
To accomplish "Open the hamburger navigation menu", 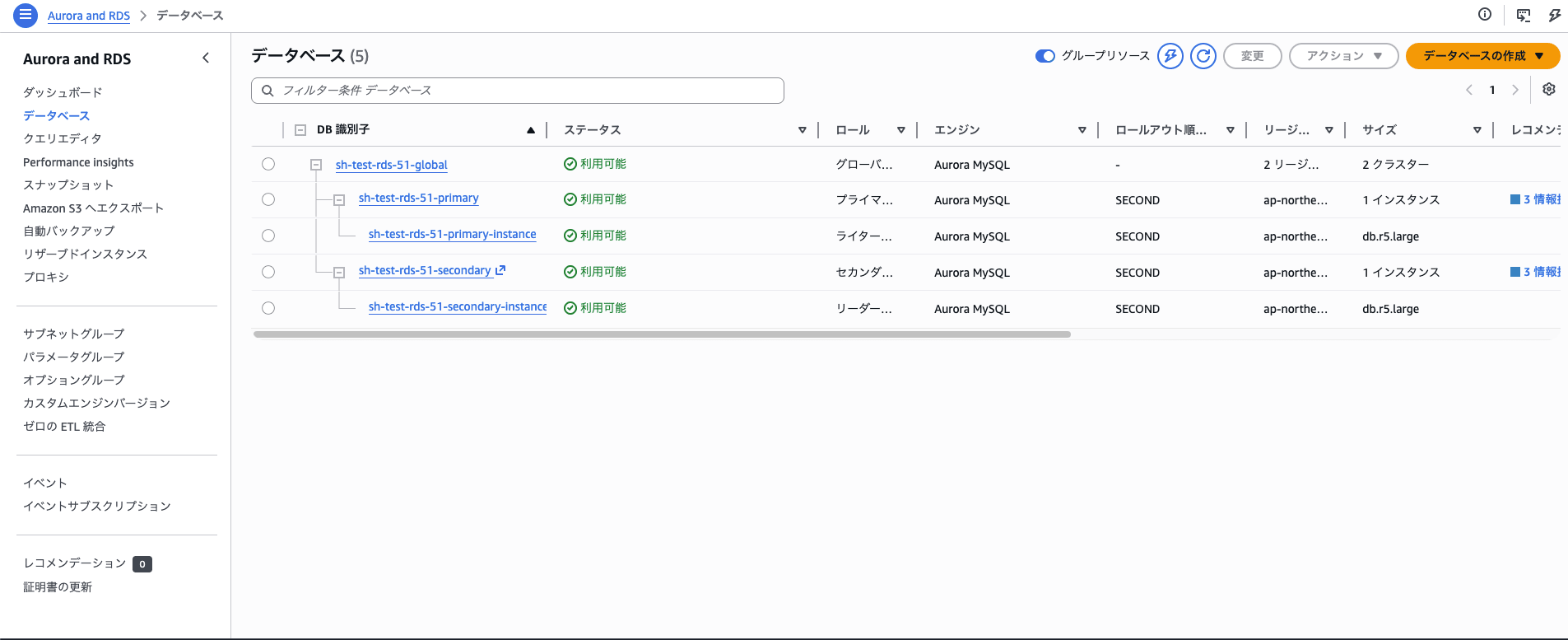I will [26, 15].
